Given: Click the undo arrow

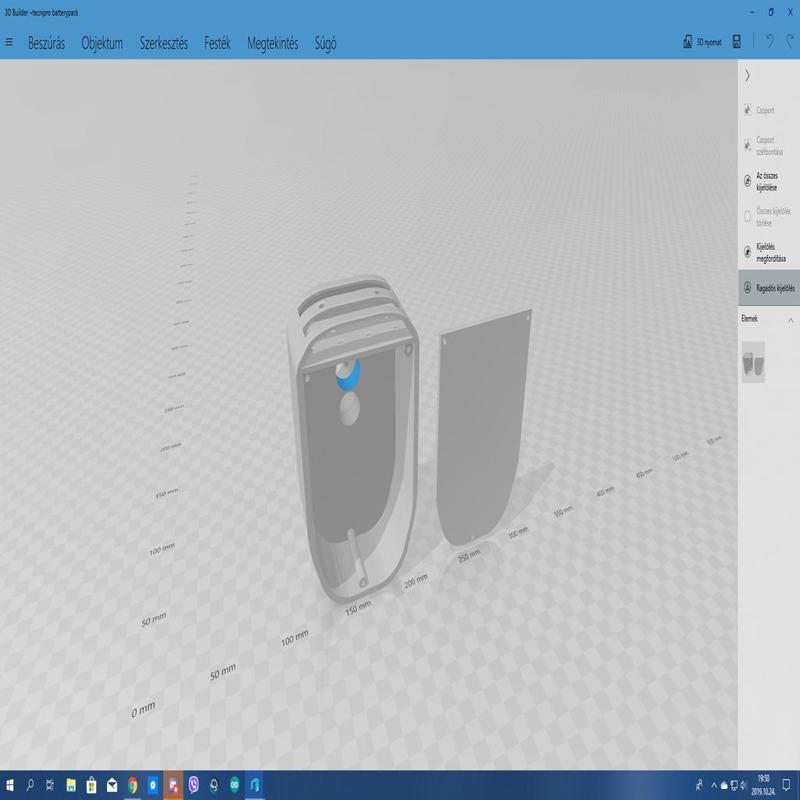Looking at the screenshot, I should pos(769,42).
